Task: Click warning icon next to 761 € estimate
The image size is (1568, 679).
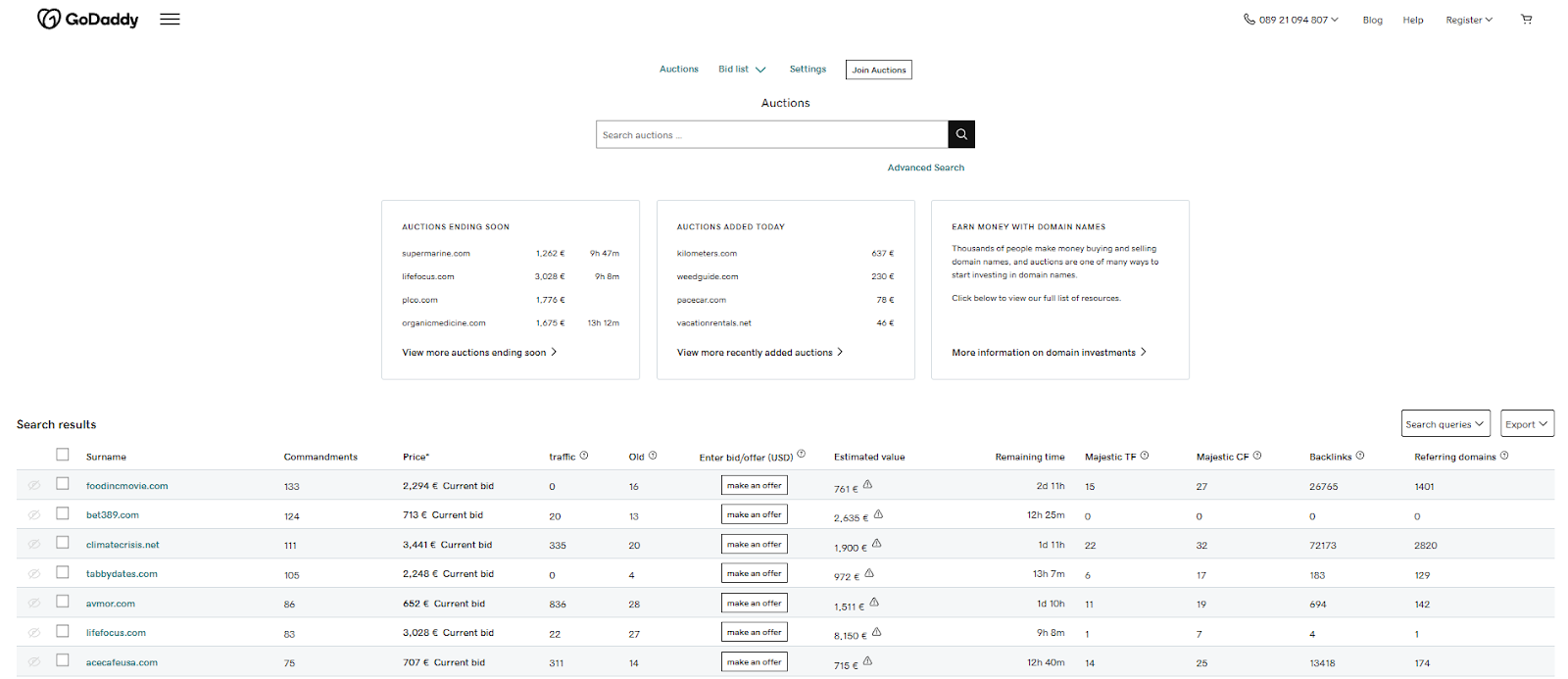Action: (868, 485)
